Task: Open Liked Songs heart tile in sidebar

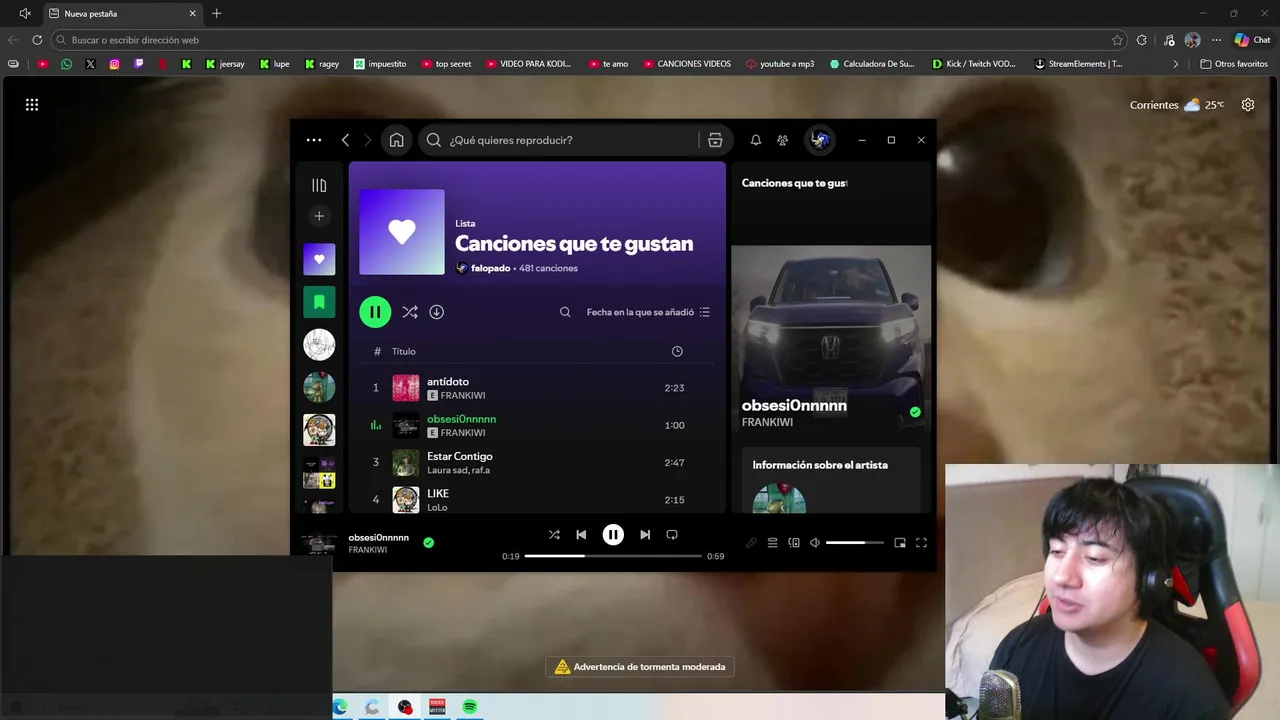Action: coord(319,259)
